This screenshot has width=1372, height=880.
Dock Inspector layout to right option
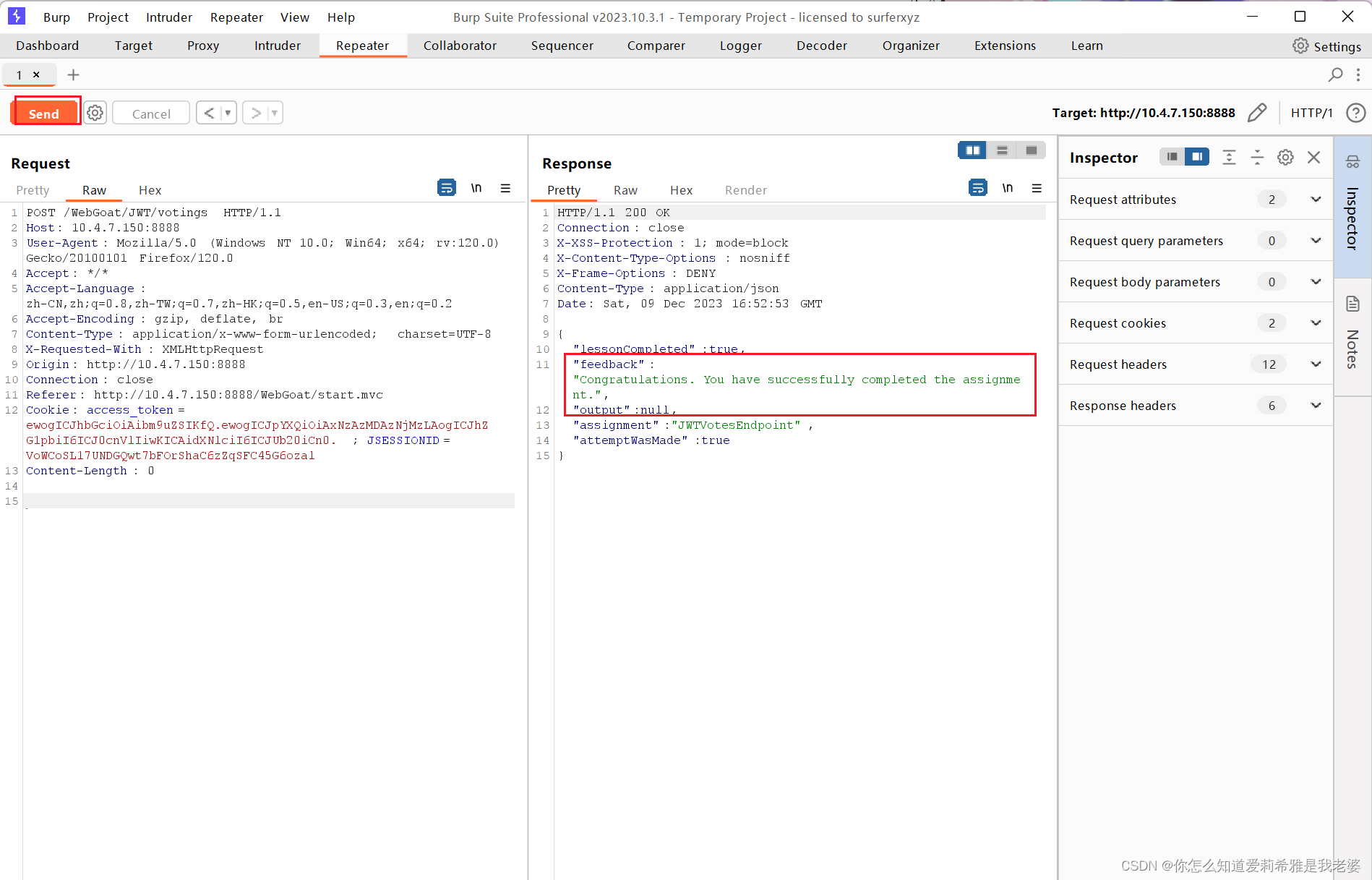(1197, 157)
